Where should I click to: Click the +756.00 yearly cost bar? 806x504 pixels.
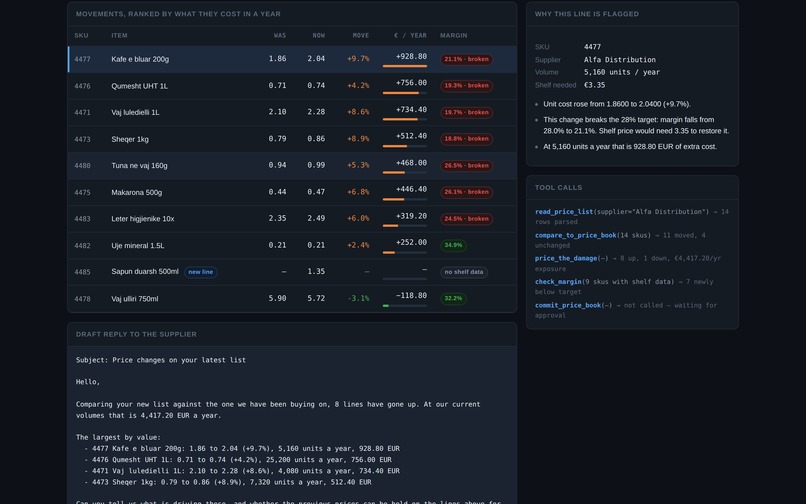pos(405,93)
